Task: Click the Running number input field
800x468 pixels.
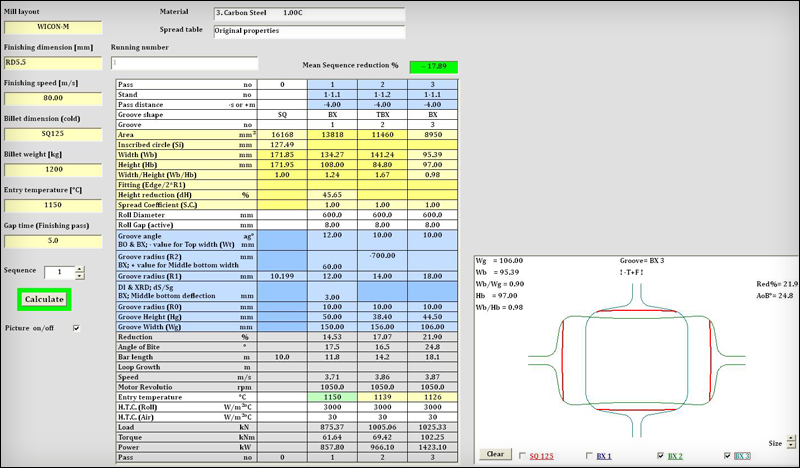Action: pyautogui.click(x=184, y=63)
